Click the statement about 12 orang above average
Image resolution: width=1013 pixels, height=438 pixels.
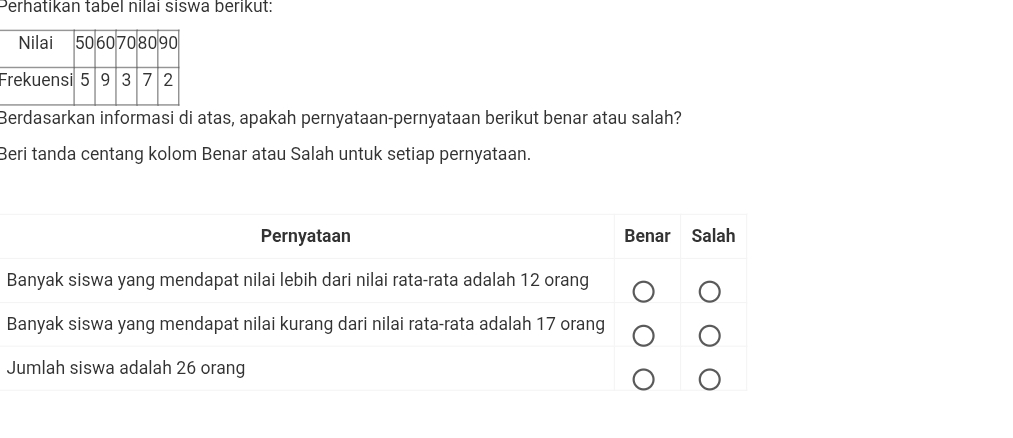click(x=298, y=280)
